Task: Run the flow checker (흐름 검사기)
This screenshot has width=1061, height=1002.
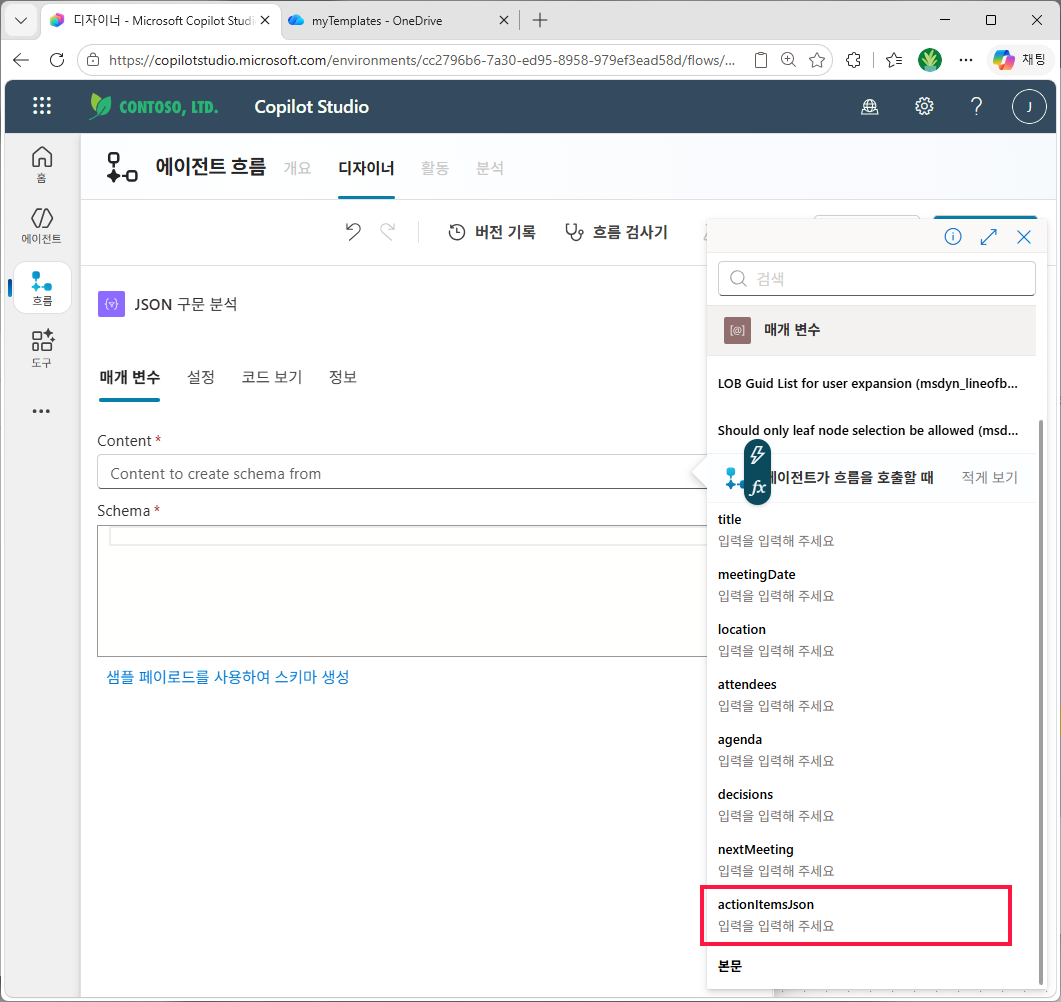Action: pyautogui.click(x=616, y=232)
